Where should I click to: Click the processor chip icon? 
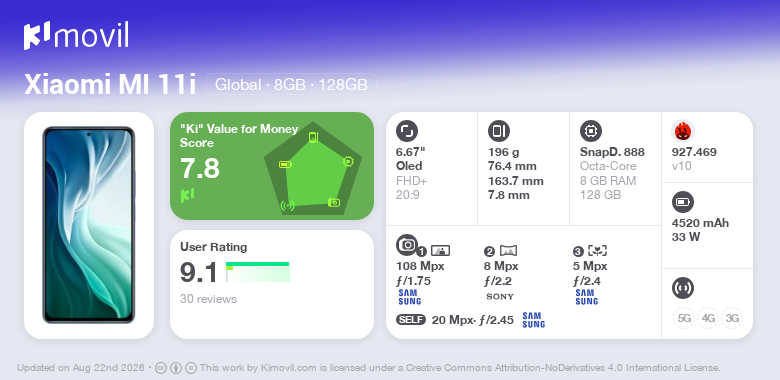(591, 131)
